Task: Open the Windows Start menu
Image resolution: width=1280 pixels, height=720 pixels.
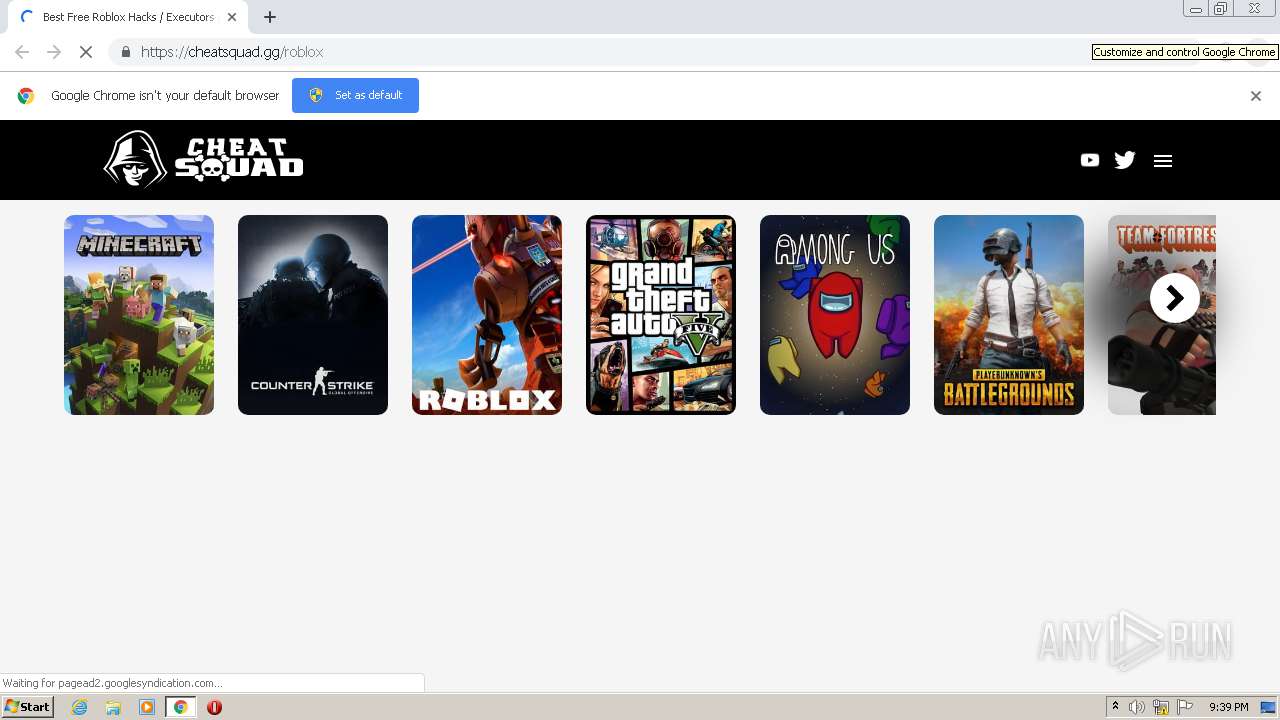Action: [27, 707]
